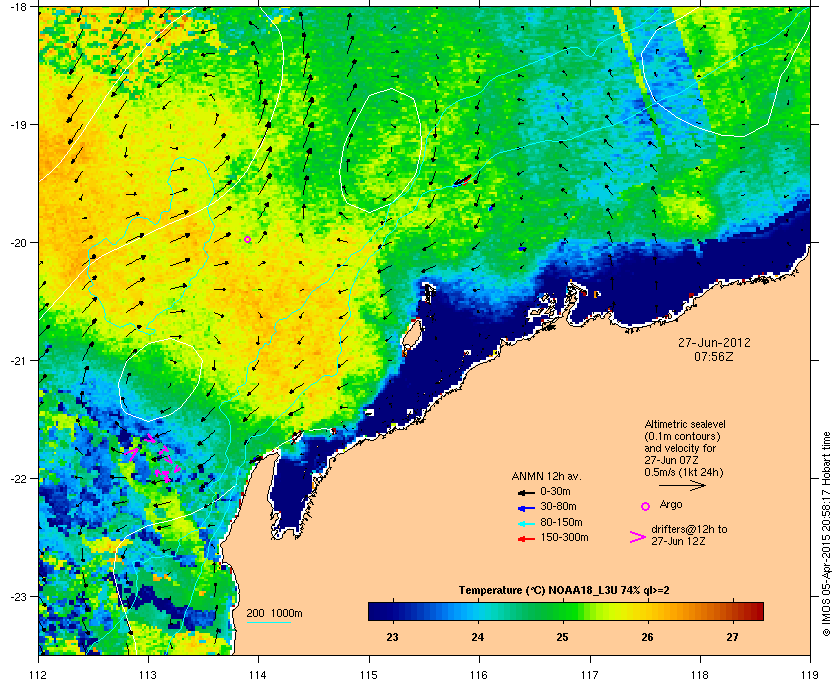Viewport: 840px width, 680px height.
Task: Click the latitude axis label -22
Action: [18, 478]
